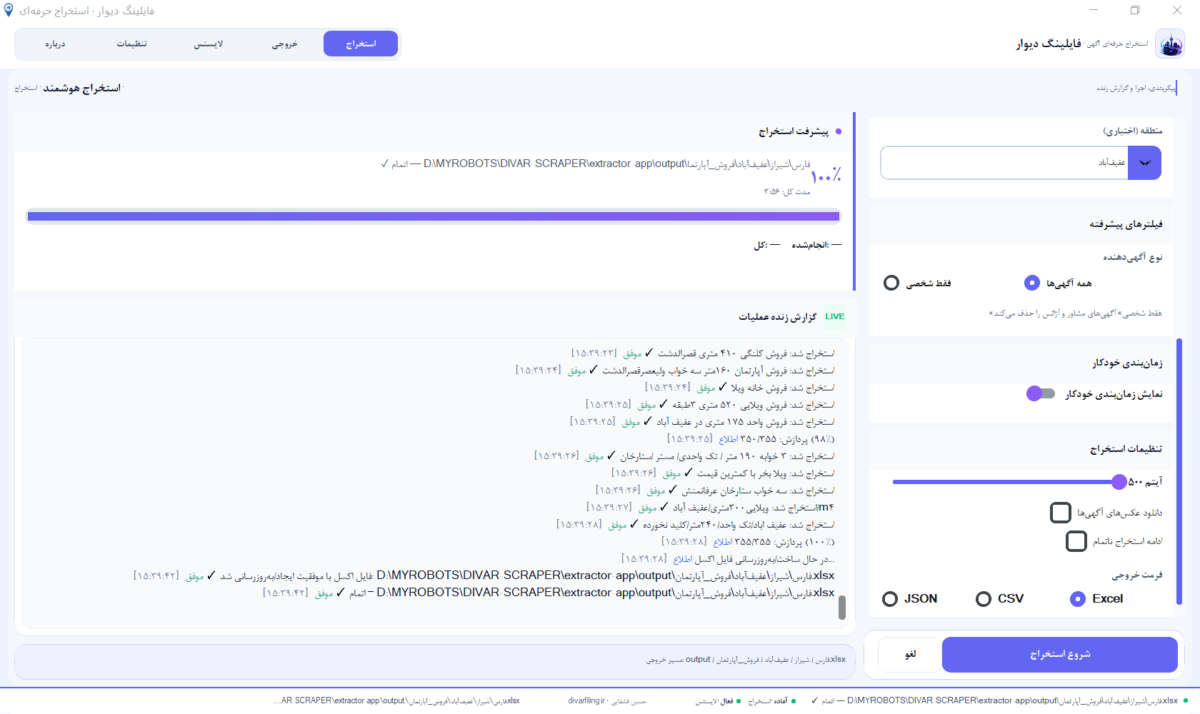Click the live log vertical scrollbar
This screenshot has width=1200, height=714.
click(x=842, y=607)
